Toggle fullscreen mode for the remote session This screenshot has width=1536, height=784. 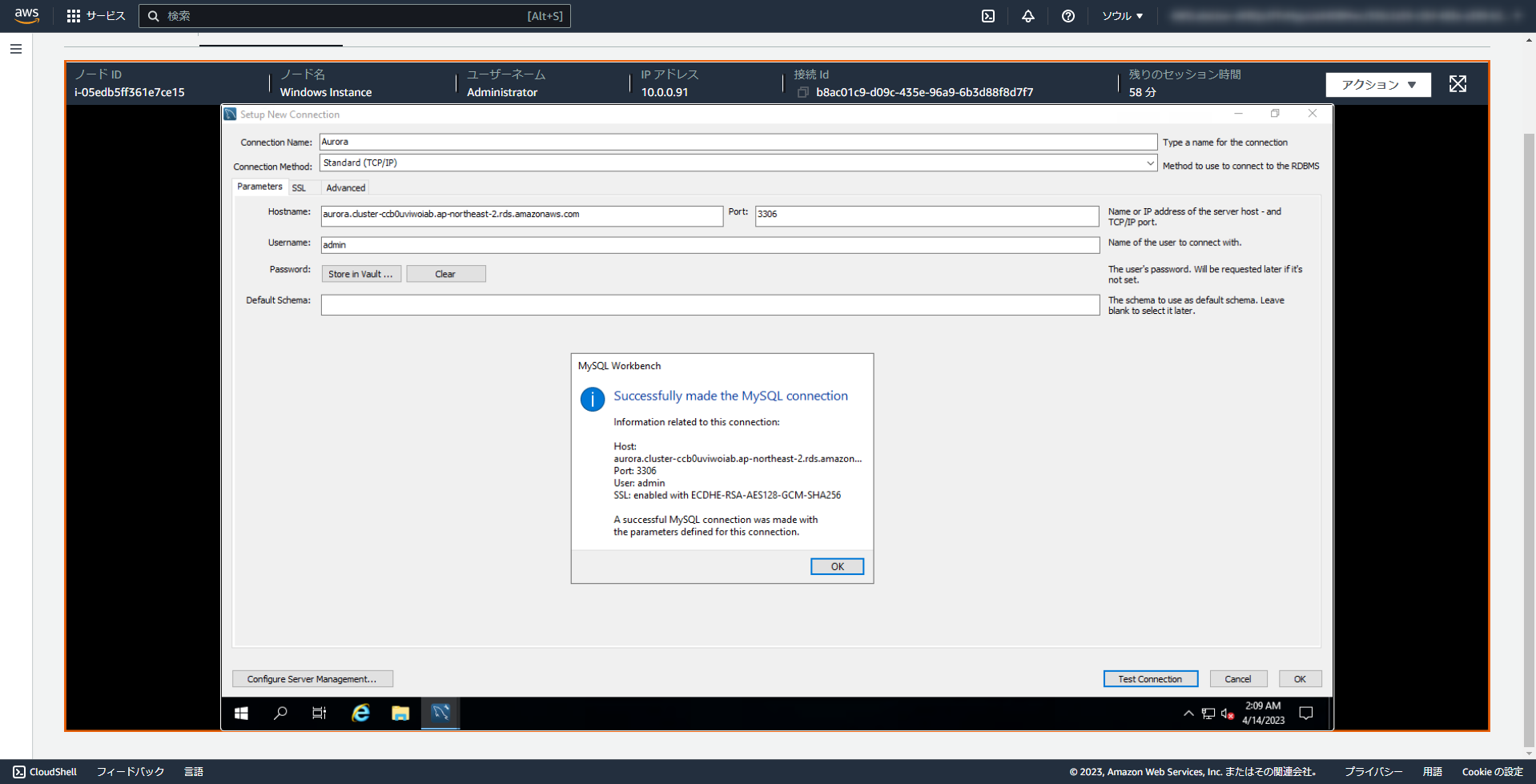tap(1457, 83)
